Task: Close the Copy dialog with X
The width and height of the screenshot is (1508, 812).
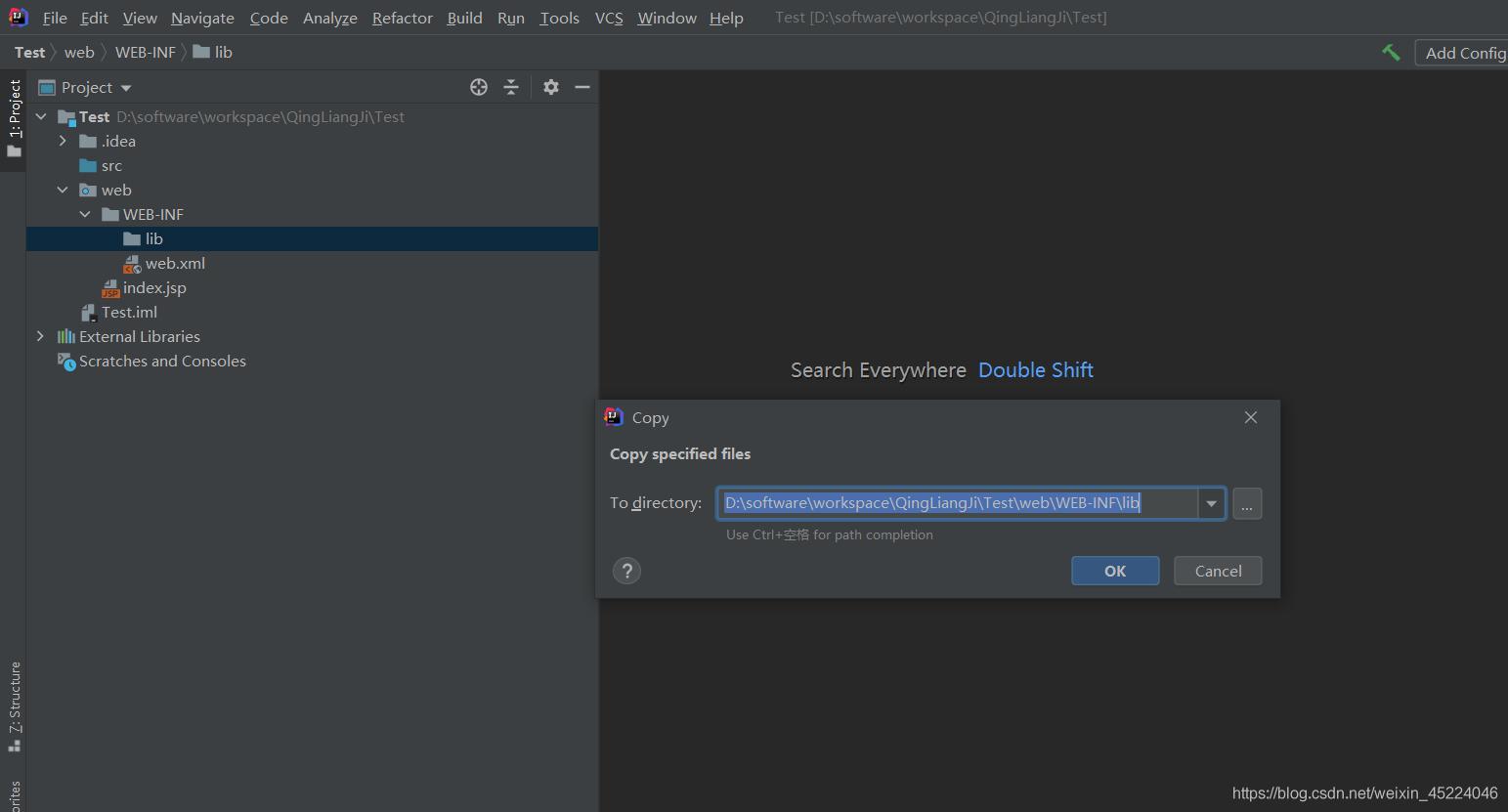Action: [x=1250, y=417]
